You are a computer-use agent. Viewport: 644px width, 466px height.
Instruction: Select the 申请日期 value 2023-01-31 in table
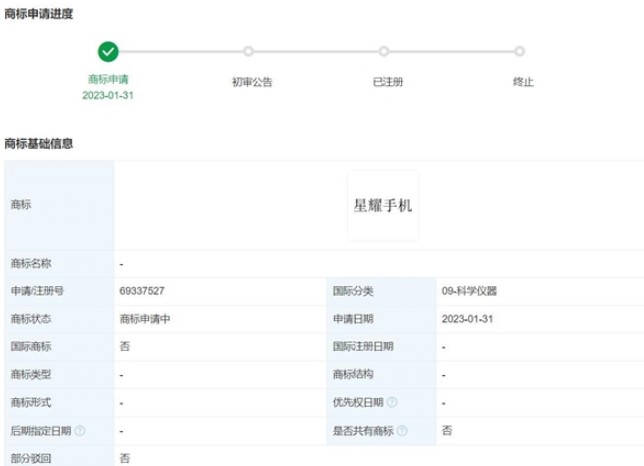[467, 319]
